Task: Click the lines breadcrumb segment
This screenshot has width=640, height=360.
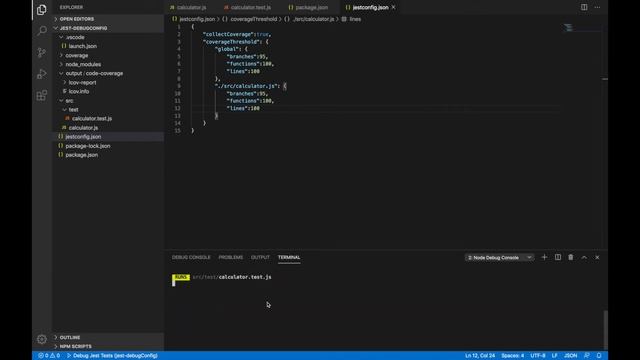Action: tap(351, 19)
